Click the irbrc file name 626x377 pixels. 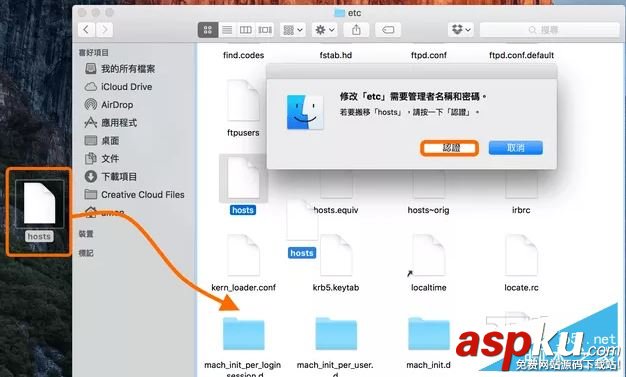[521, 210]
